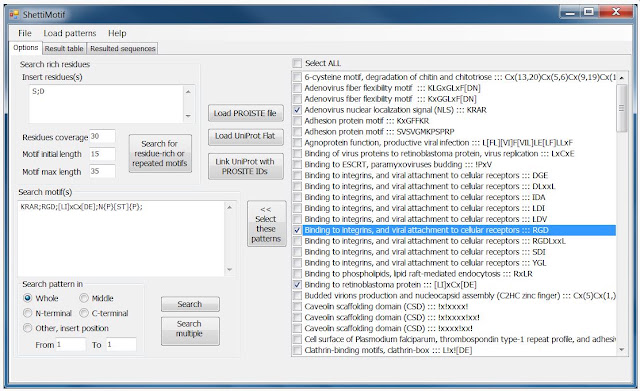This screenshot has width=640, height=391.
Task: Check Clathrin-binding motifs checkbox
Action: point(297,350)
